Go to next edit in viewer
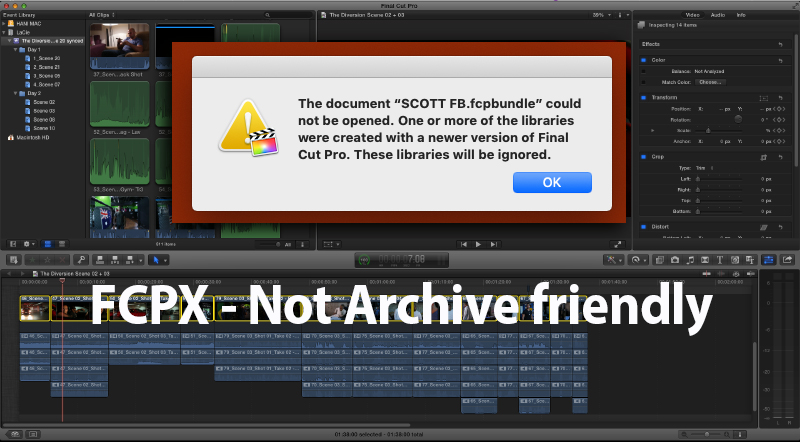 [493, 244]
